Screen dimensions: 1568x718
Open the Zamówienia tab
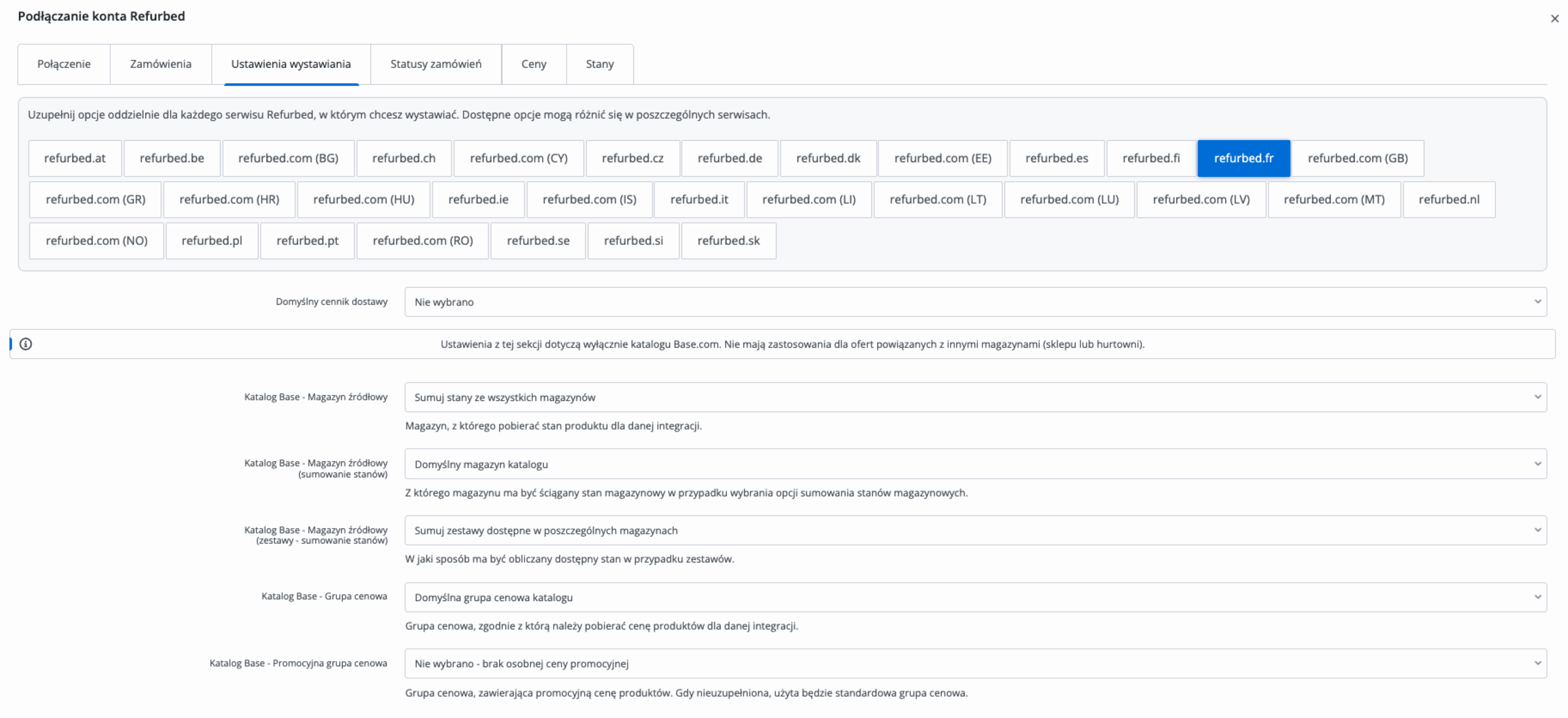(x=160, y=64)
